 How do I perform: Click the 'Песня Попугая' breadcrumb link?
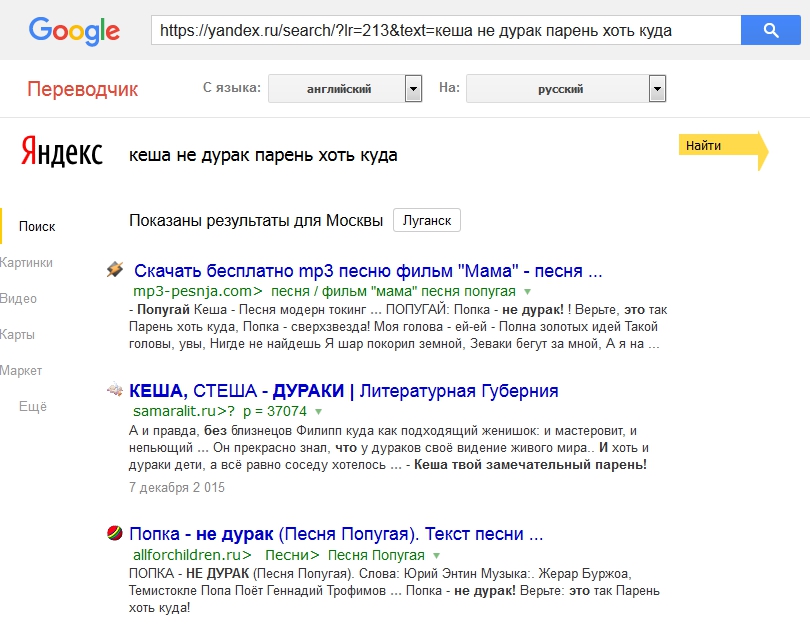[376, 555]
